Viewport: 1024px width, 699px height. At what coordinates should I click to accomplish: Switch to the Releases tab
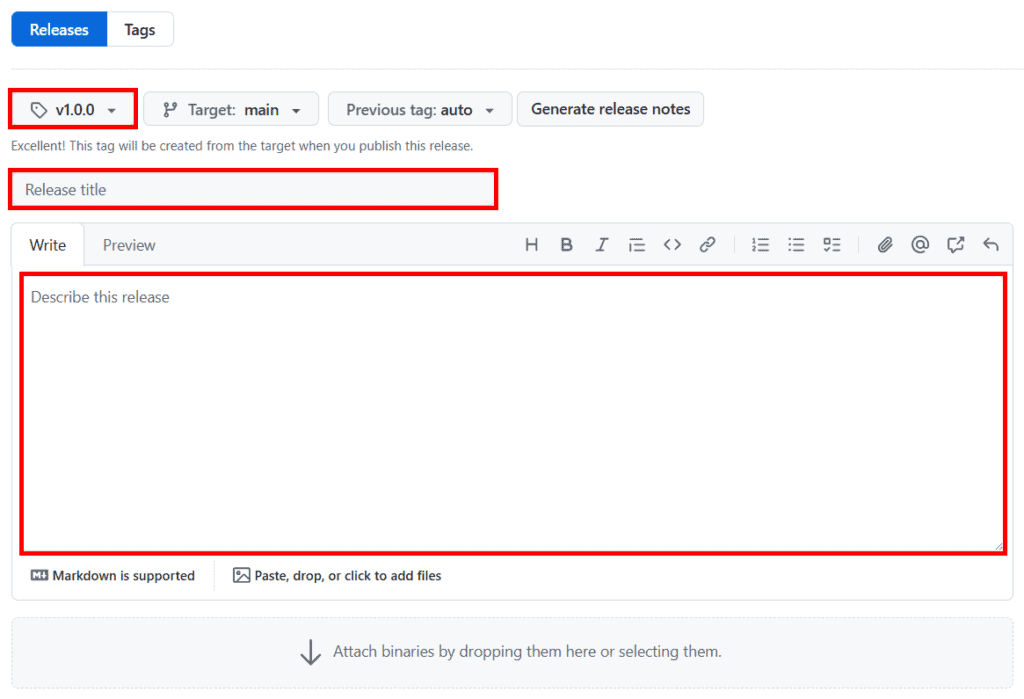pos(59,29)
